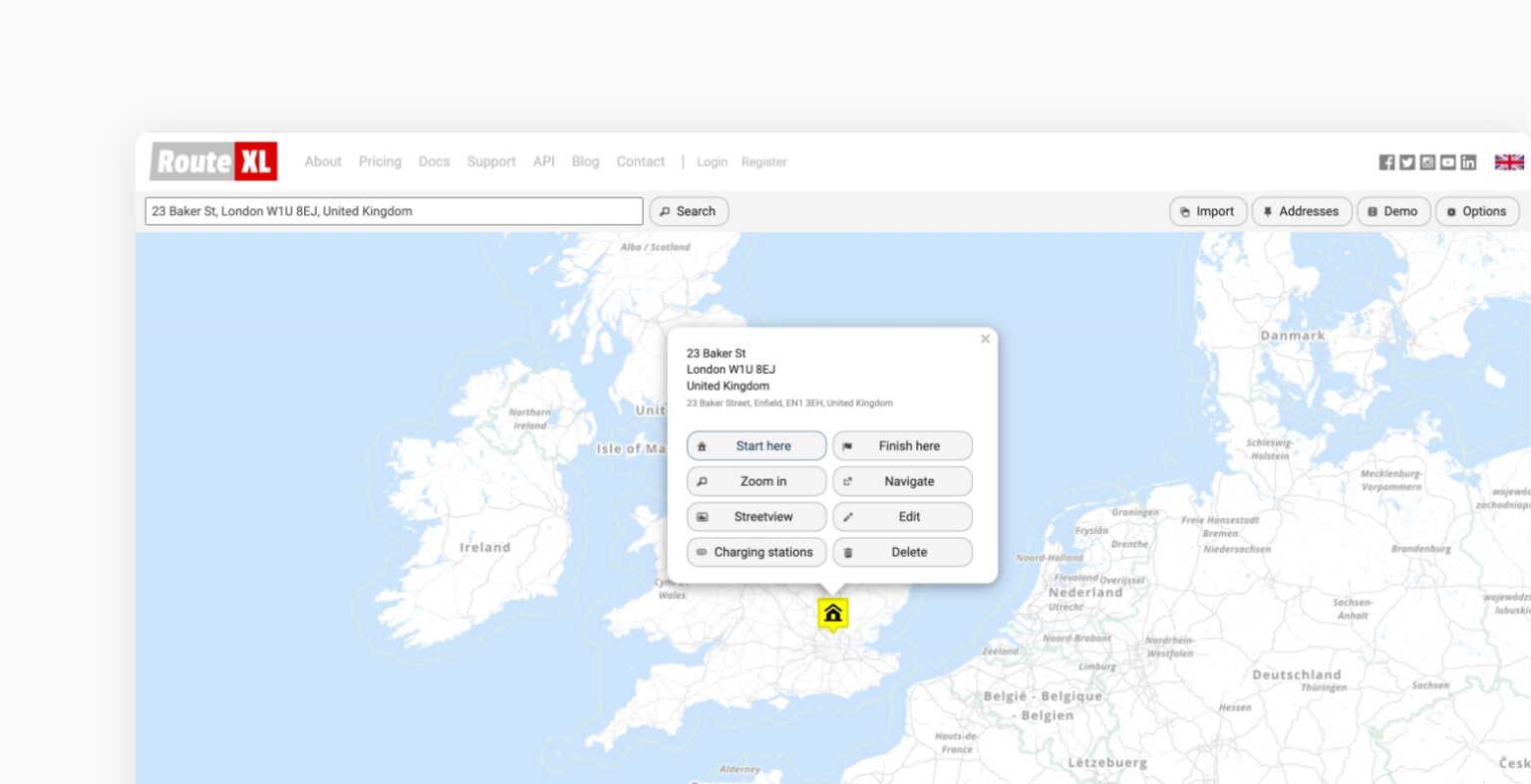Open the Pricing page
Image resolution: width=1531 pixels, height=784 pixels.
(380, 161)
